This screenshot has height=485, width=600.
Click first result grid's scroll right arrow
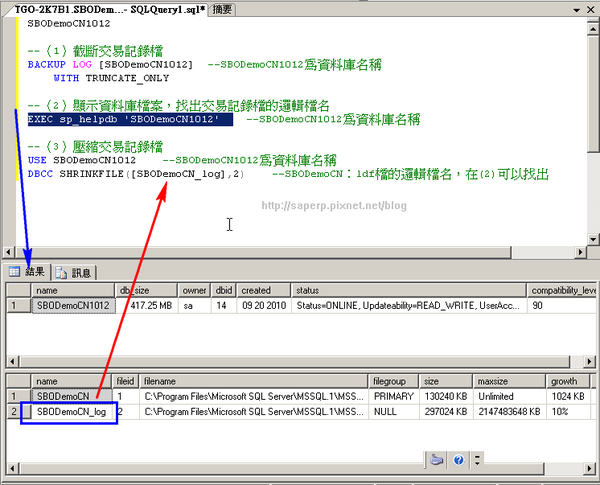[590, 361]
